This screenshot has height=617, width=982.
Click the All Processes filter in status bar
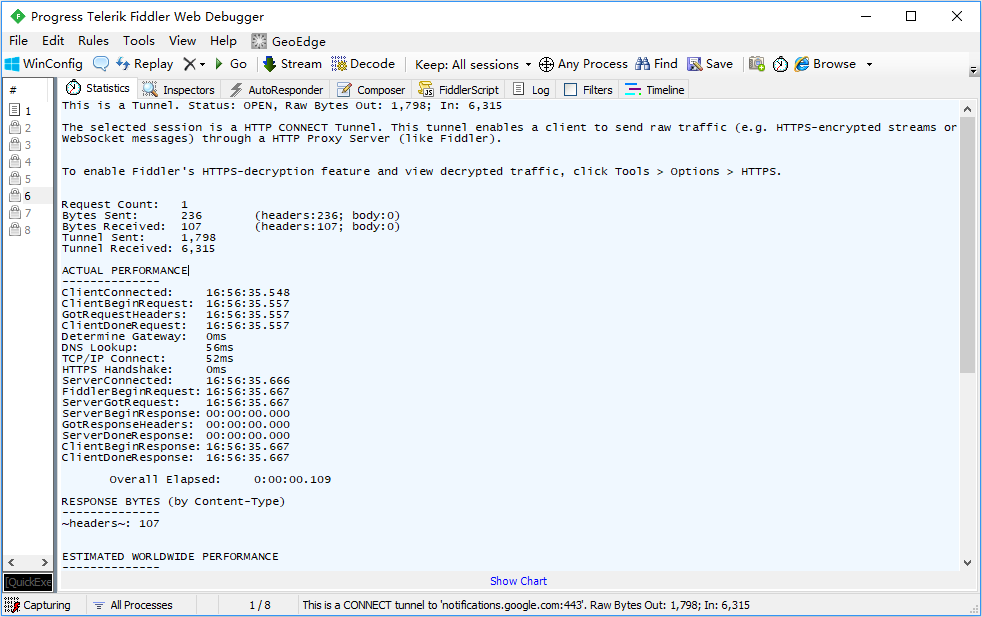(x=133, y=605)
